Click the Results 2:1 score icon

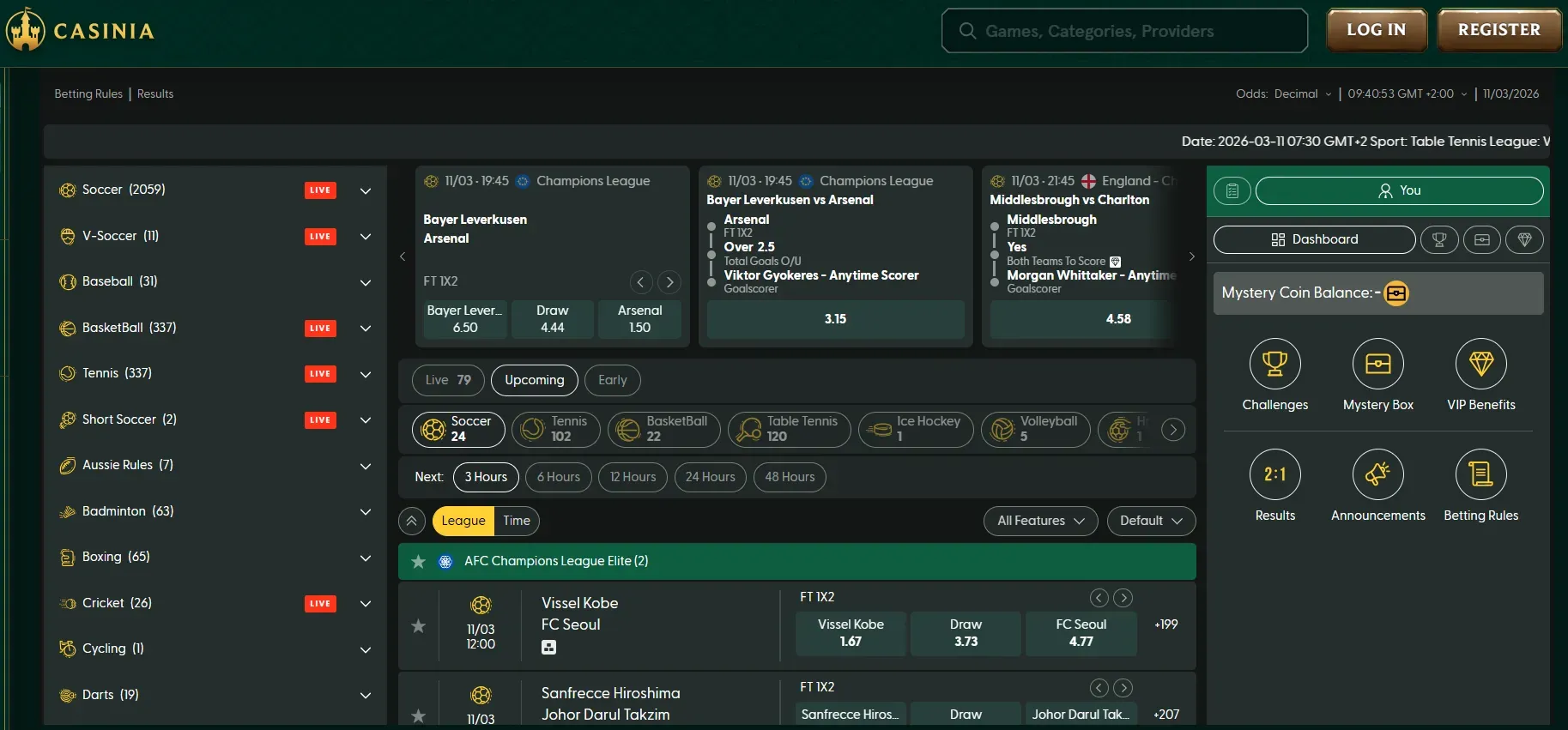coord(1274,474)
